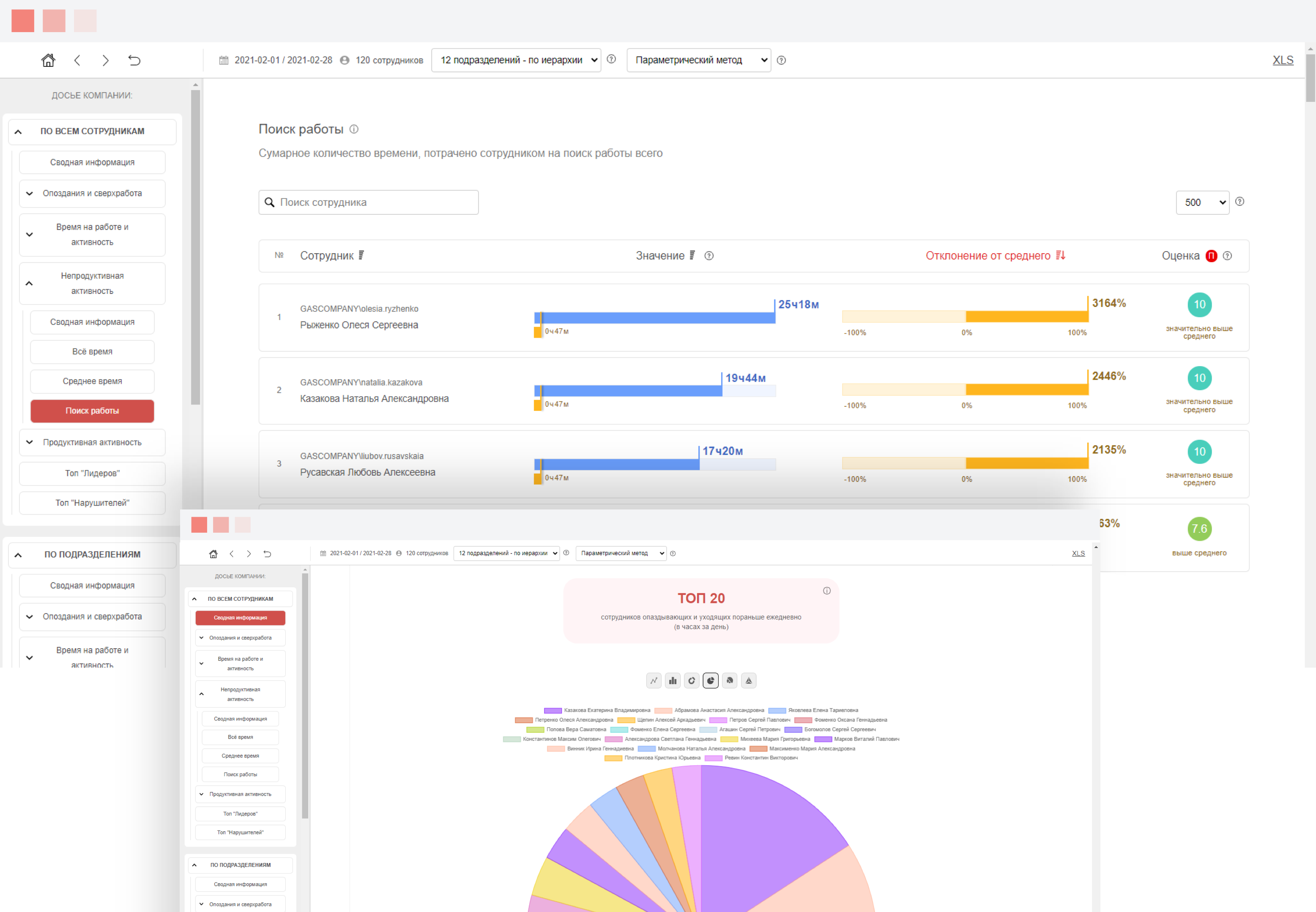Open 'Топ "Лидеров"' sidebar item
1316x912 pixels.
pos(92,473)
